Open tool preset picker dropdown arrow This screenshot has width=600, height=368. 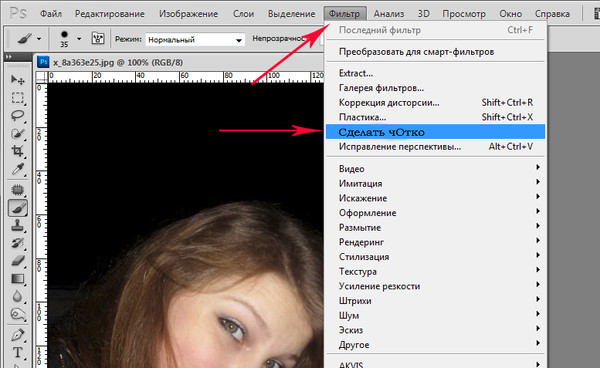pos(39,39)
